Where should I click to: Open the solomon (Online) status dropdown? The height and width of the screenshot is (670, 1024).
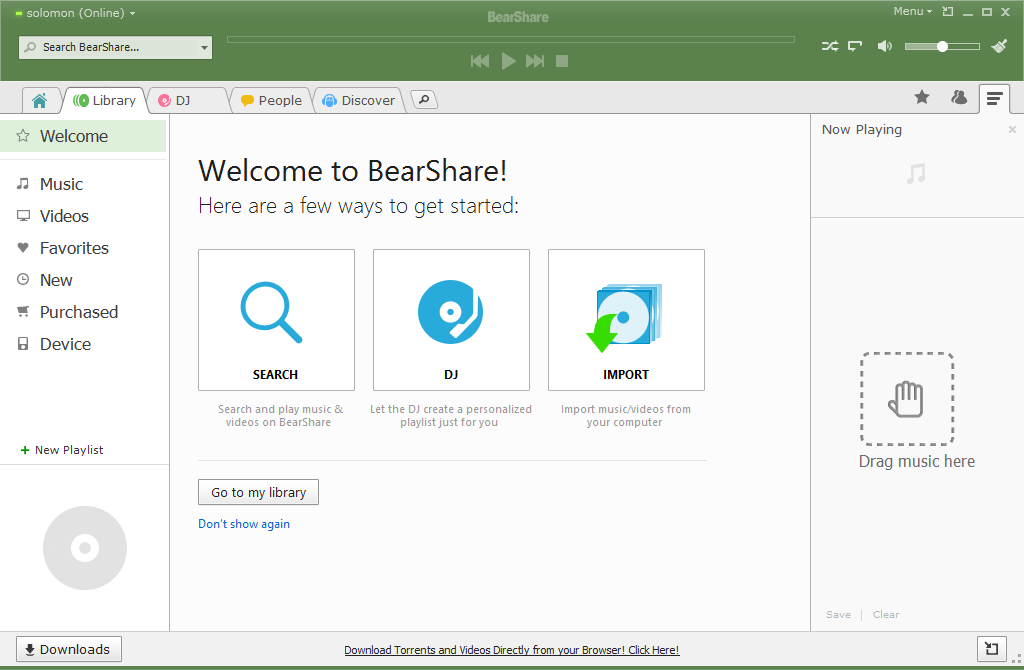[75, 13]
